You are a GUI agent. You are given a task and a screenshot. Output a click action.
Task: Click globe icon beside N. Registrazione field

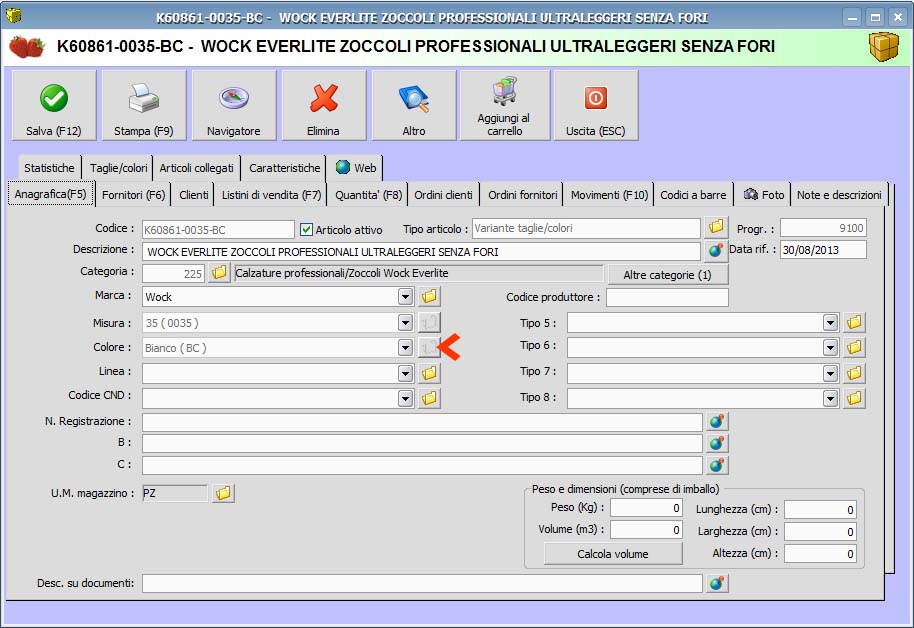pos(717,422)
